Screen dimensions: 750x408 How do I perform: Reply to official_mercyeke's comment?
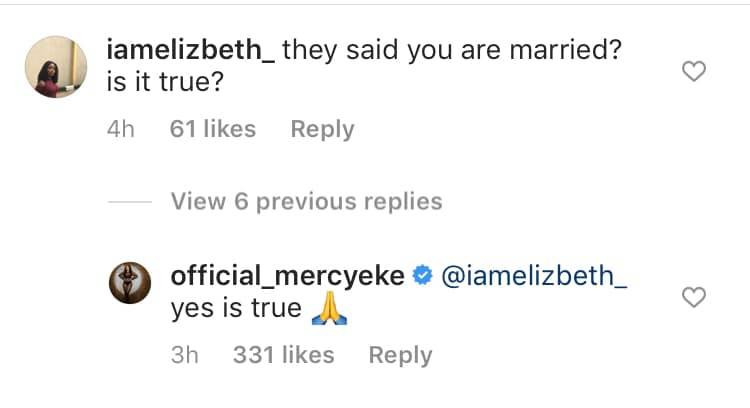click(x=400, y=355)
